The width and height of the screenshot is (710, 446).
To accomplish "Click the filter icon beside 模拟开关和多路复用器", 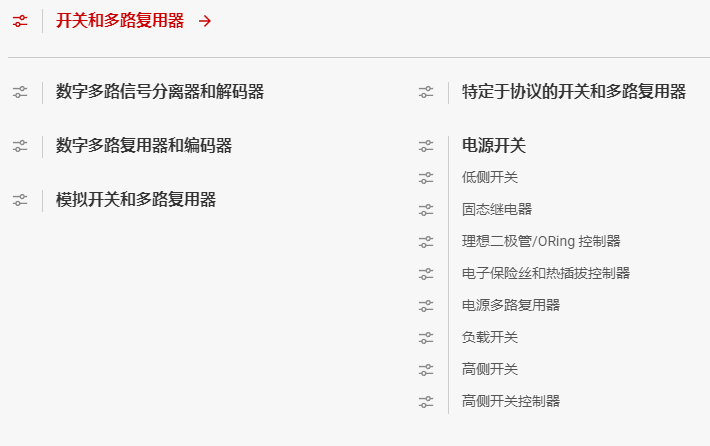I will coord(20,200).
